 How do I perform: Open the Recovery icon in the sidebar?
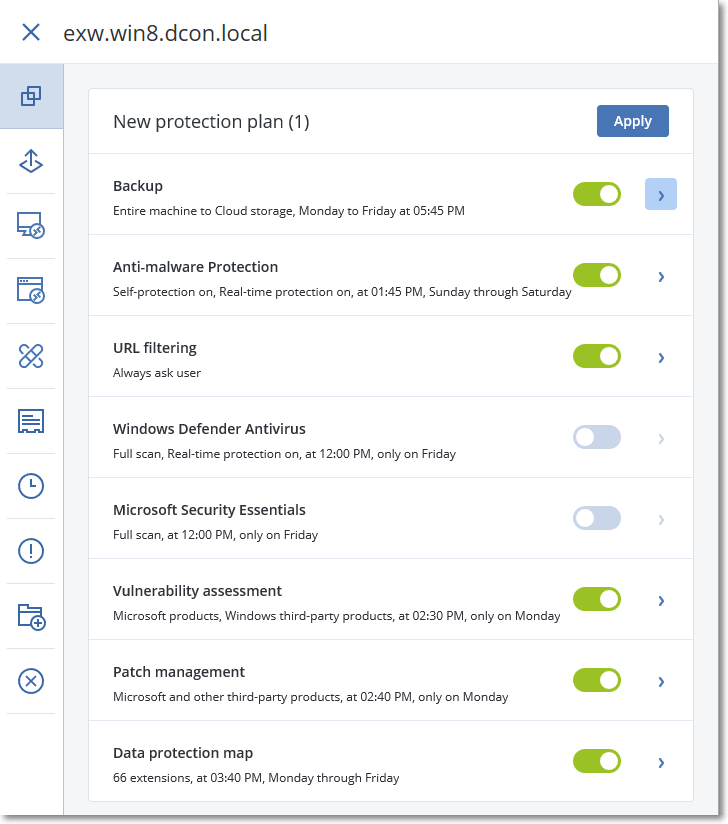click(x=31, y=161)
